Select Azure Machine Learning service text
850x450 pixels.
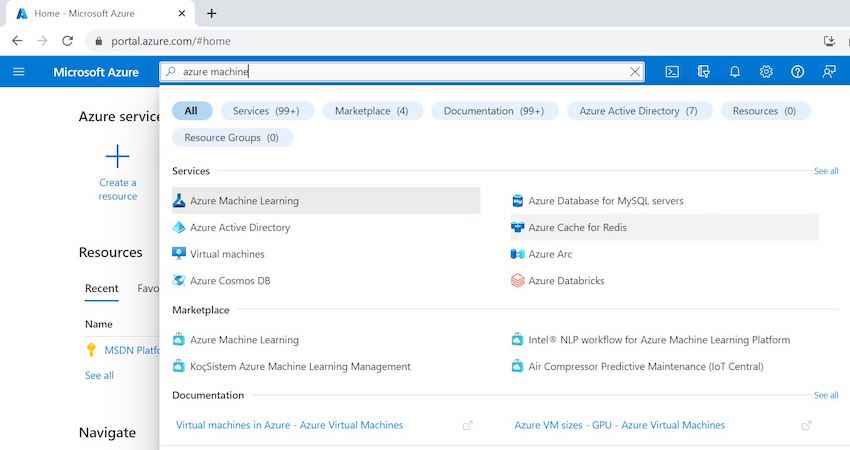(244, 201)
